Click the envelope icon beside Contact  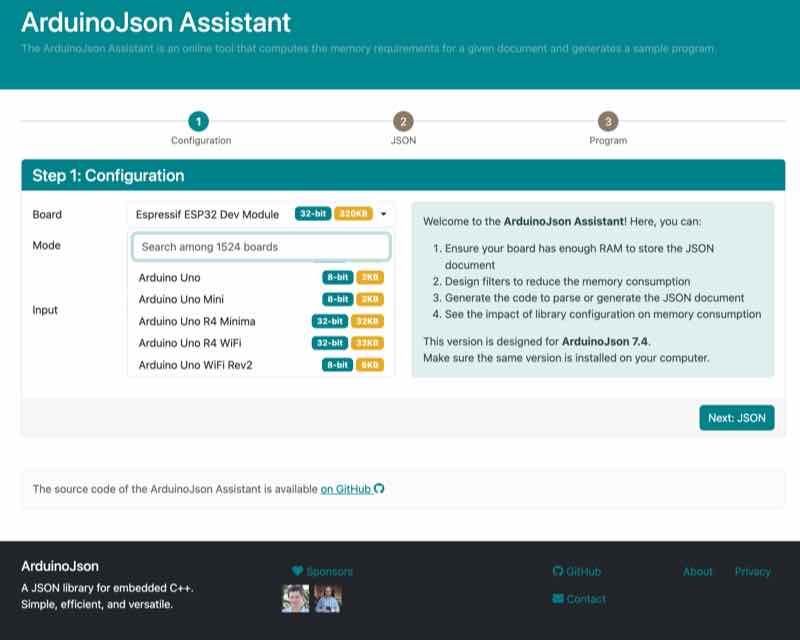point(560,599)
